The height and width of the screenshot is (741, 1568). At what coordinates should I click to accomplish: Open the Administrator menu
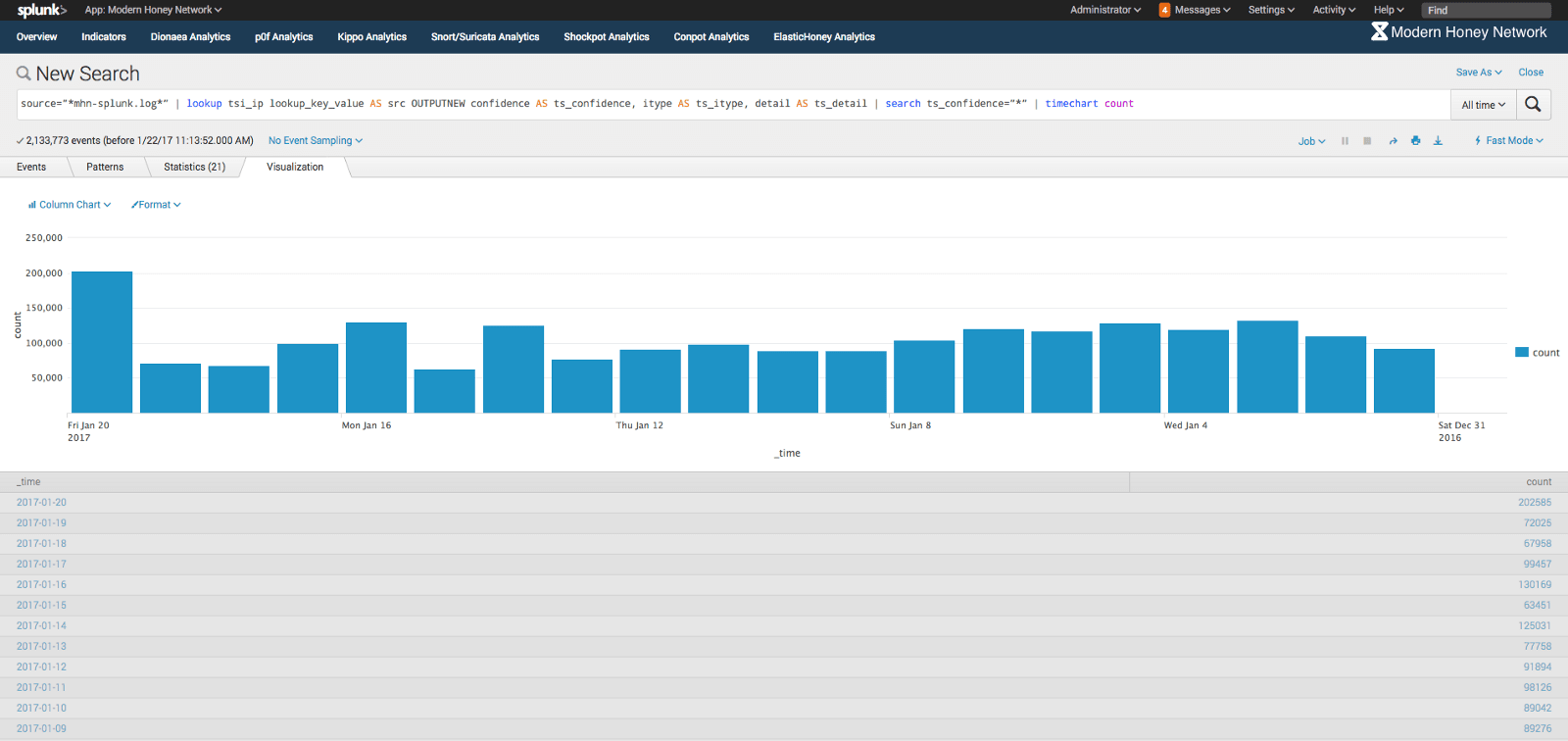pos(1105,10)
